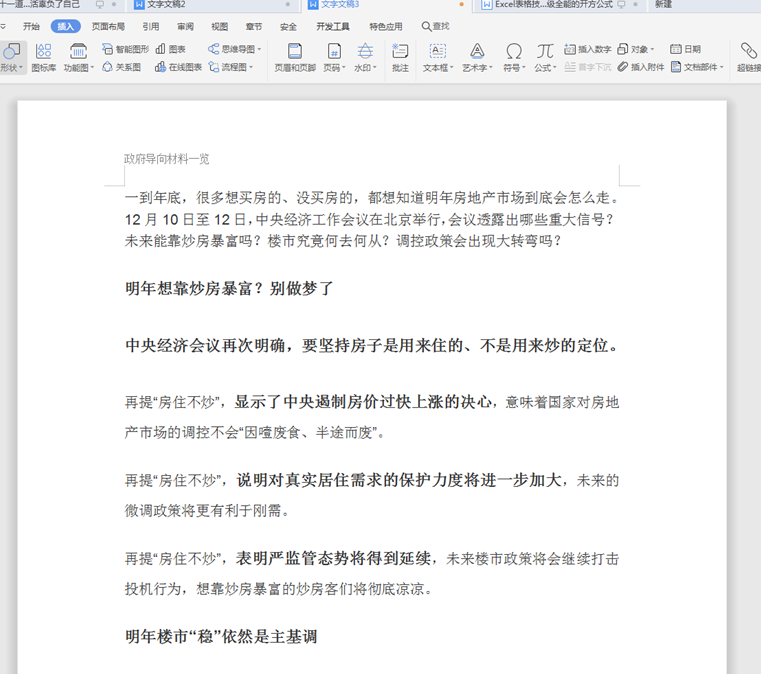Click the 页眉和页脚 header and footer icon
This screenshot has height=674, width=761.
295,51
